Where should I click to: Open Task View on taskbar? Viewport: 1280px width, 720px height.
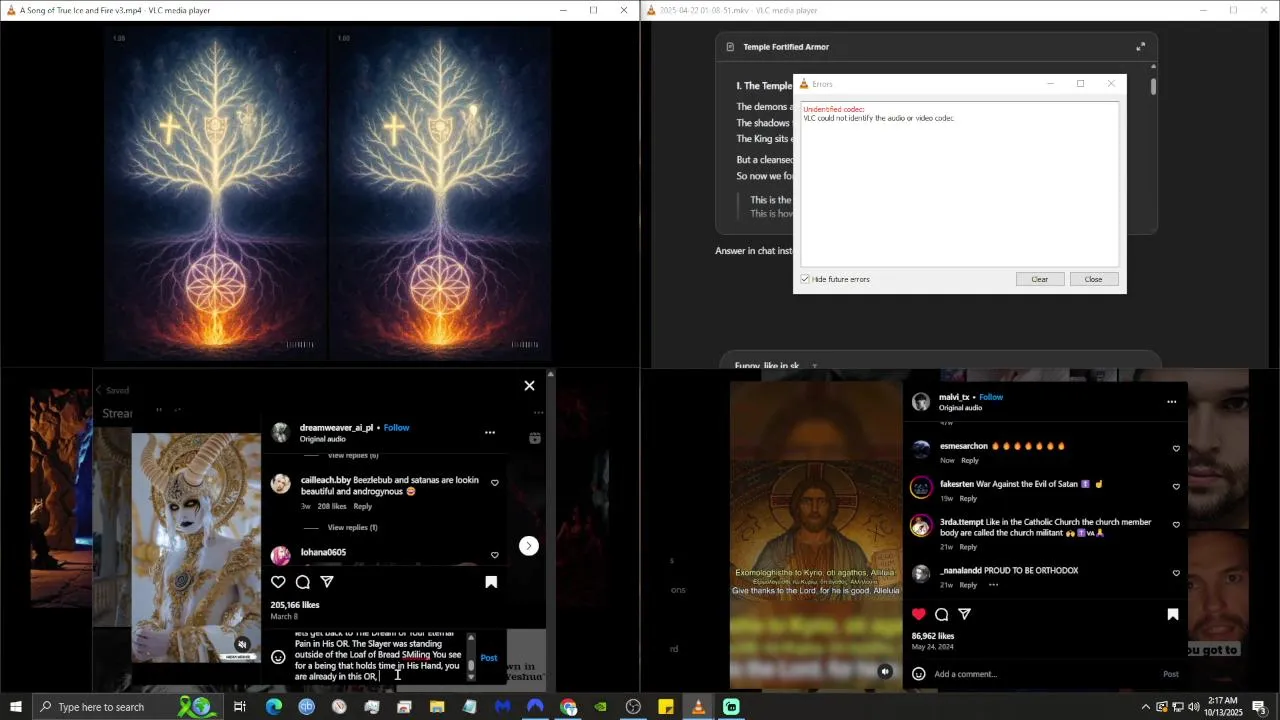[x=240, y=707]
